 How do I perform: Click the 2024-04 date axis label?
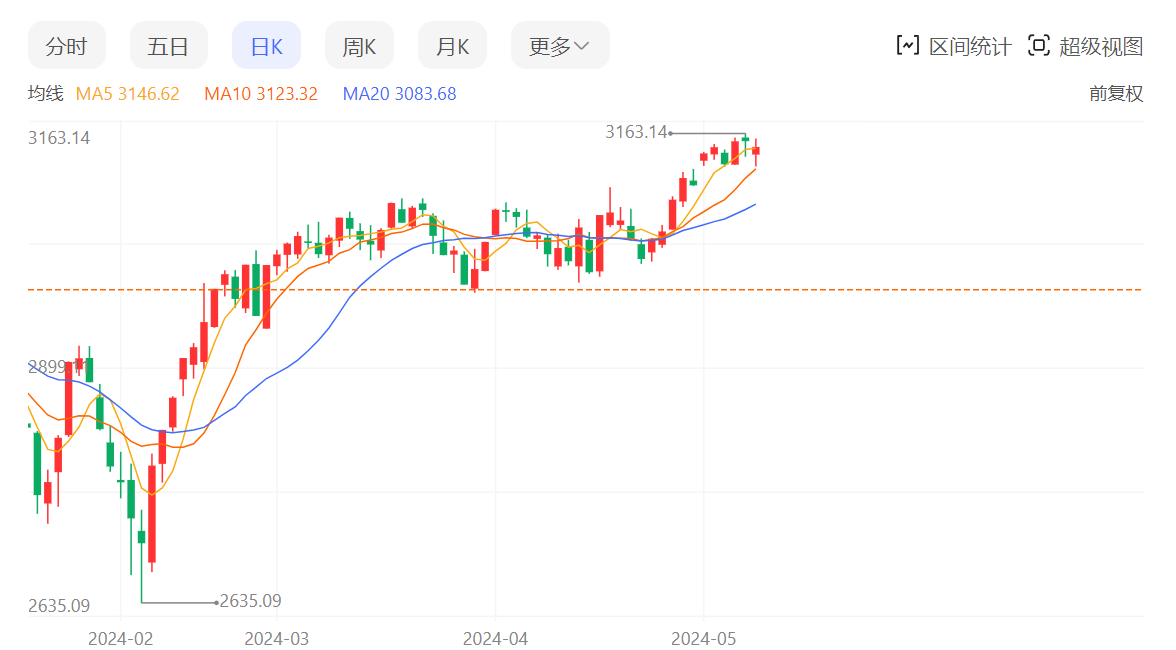(496, 638)
